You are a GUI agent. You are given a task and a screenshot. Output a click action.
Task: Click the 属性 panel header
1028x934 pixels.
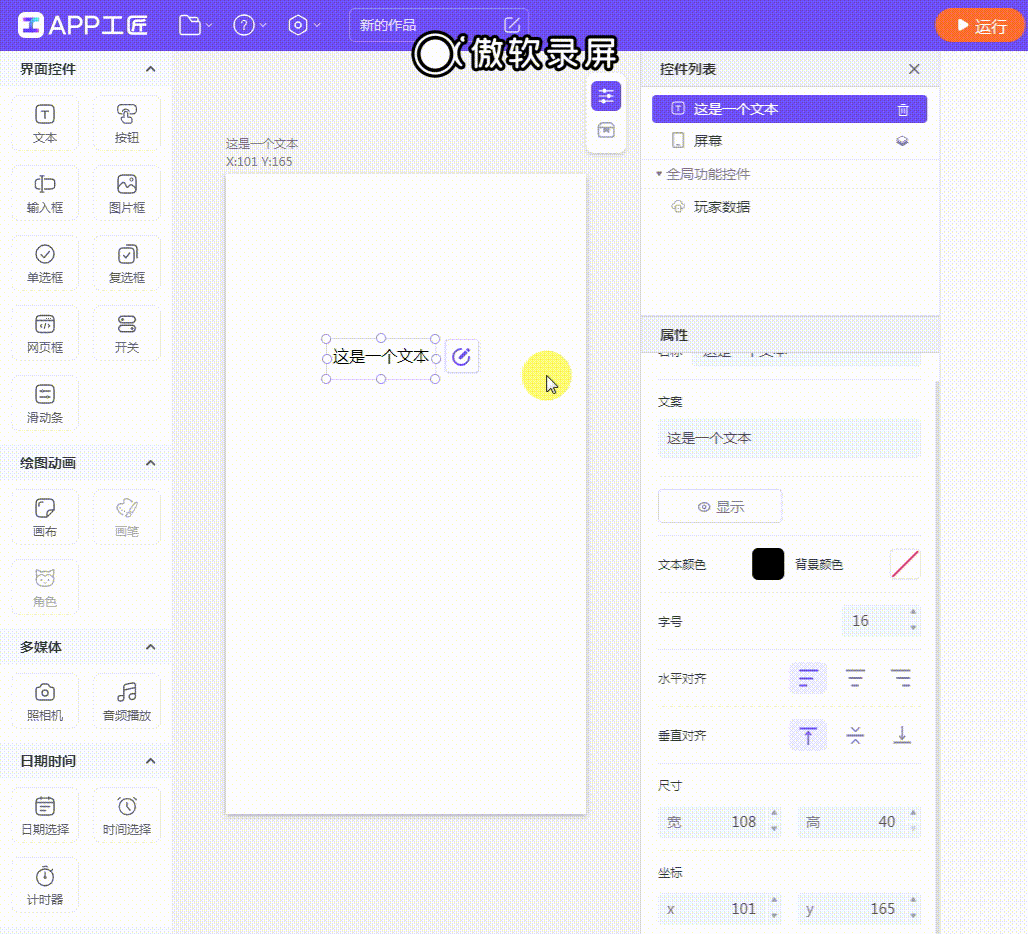pyautogui.click(x=790, y=335)
